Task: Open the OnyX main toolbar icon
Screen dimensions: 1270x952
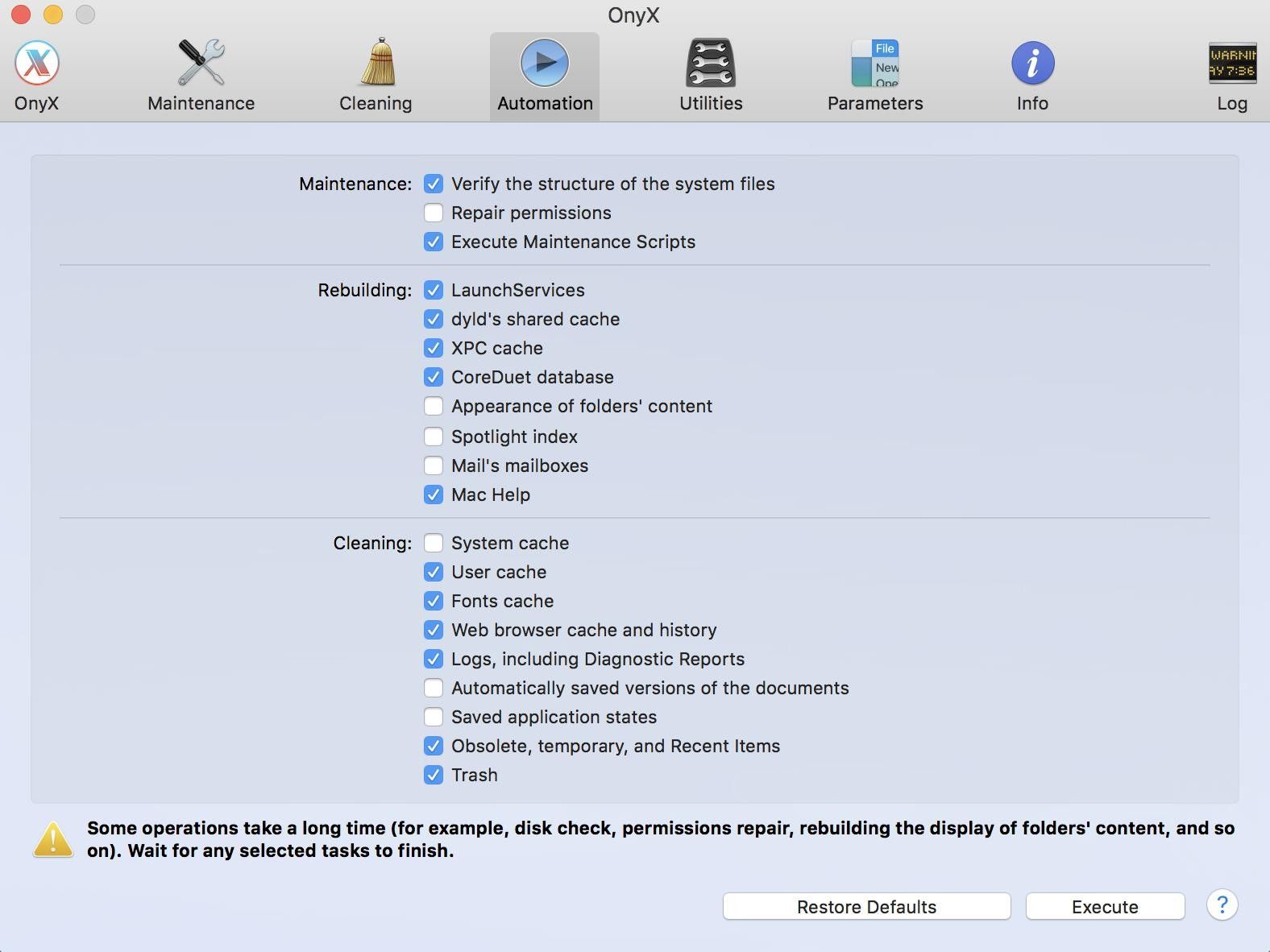Action: (x=37, y=64)
